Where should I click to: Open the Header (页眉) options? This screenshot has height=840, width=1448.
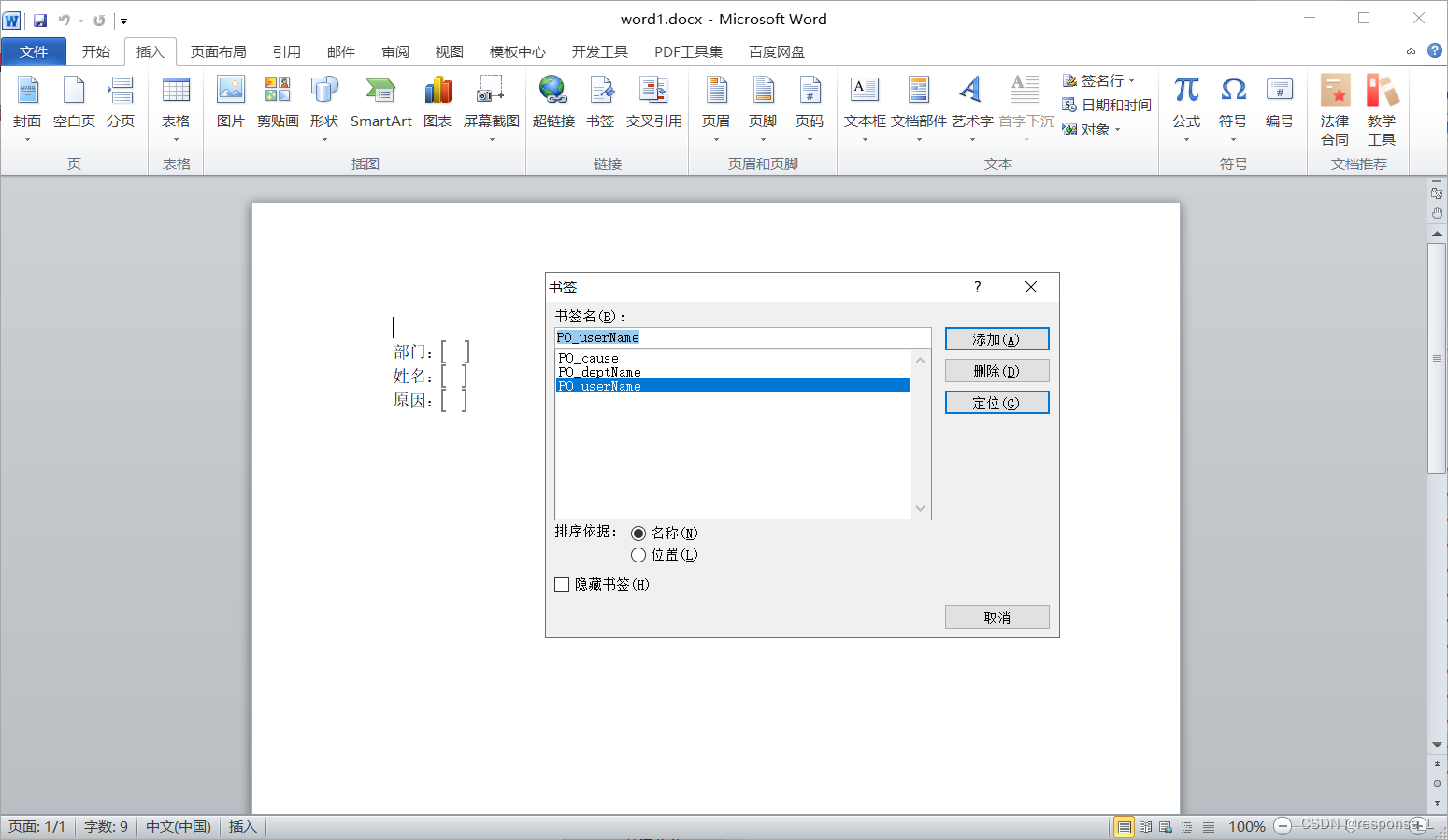coord(716,107)
